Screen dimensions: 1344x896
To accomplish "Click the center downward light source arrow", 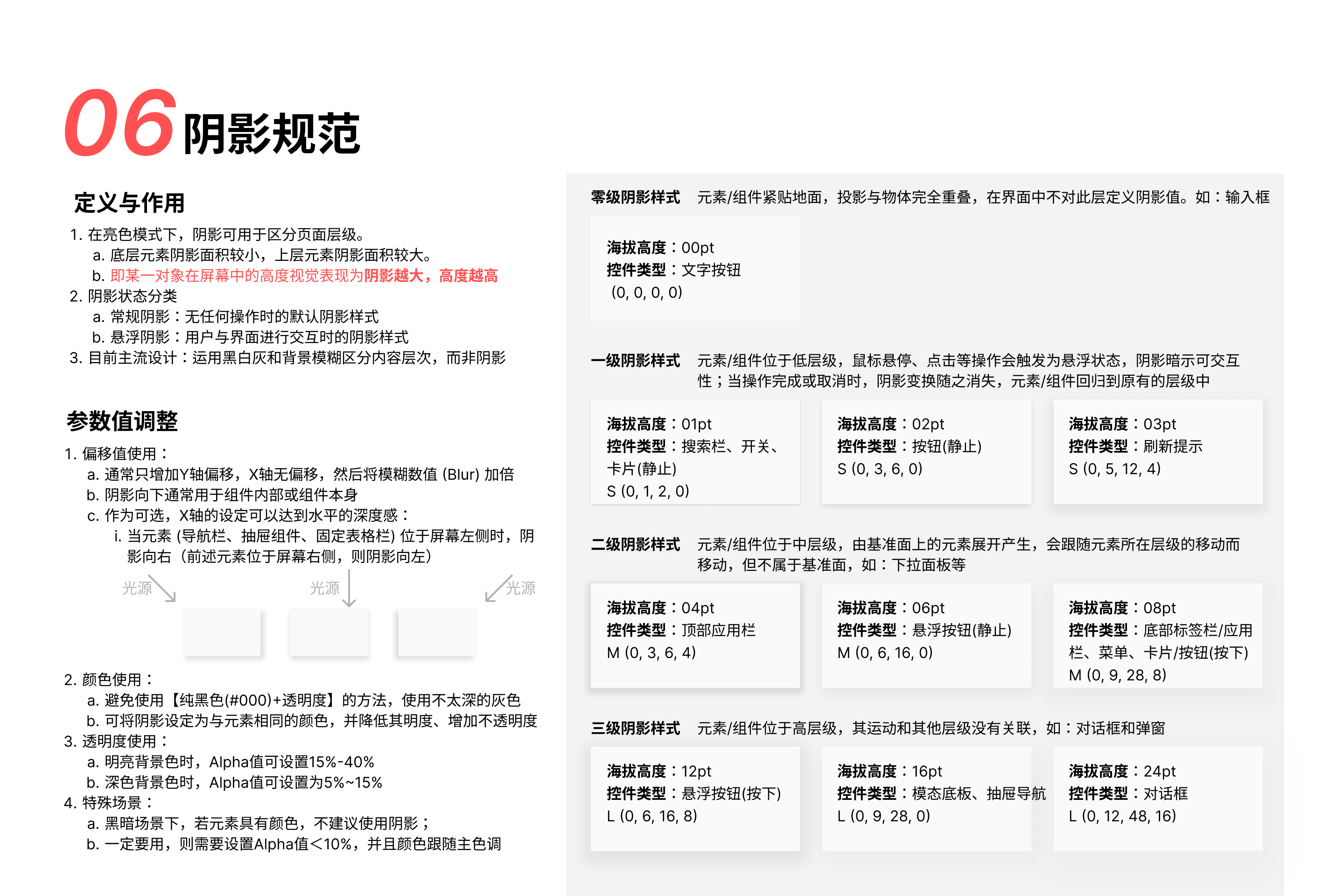I will pyautogui.click(x=349, y=588).
